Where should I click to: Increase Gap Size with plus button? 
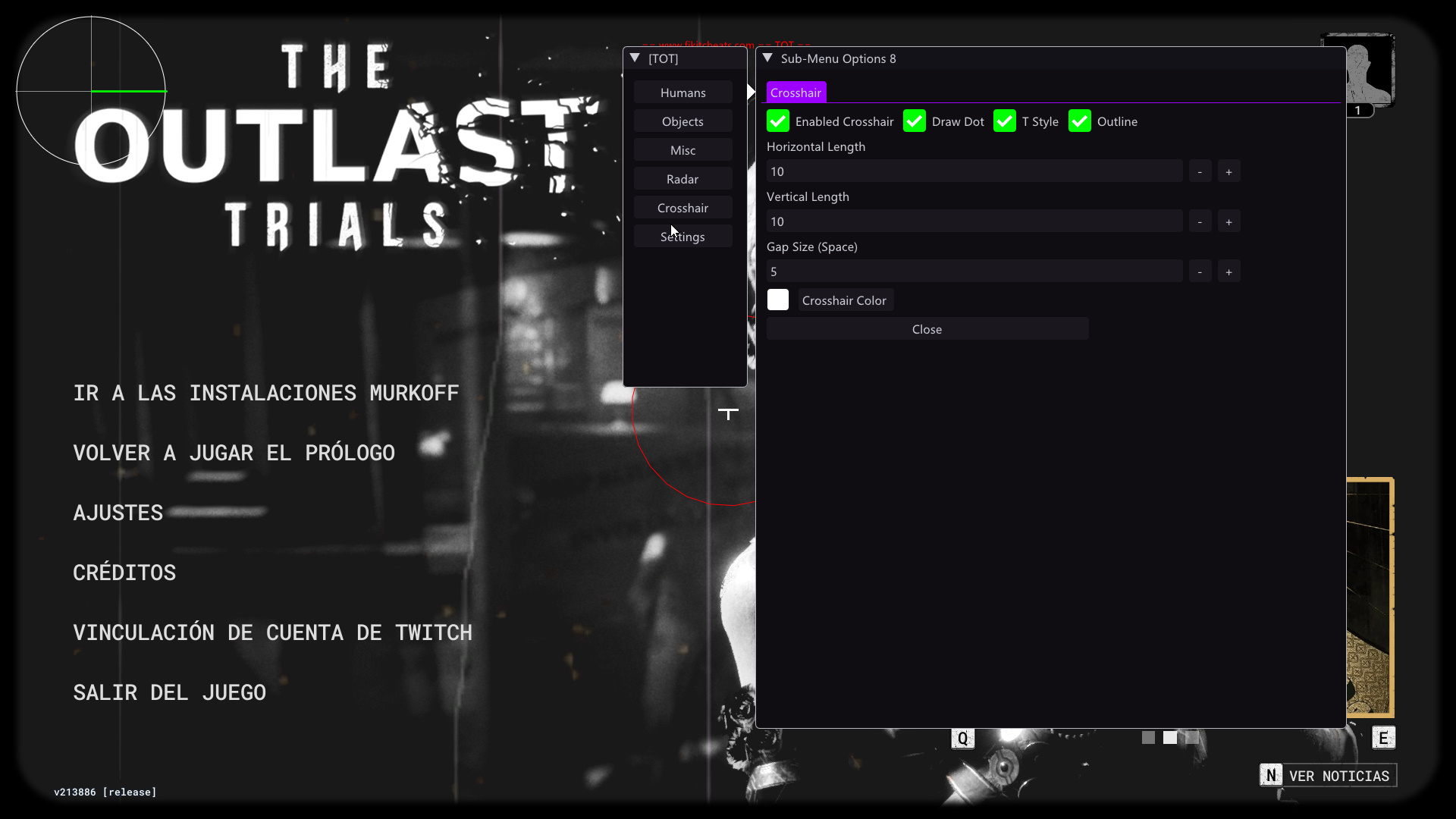1229,271
